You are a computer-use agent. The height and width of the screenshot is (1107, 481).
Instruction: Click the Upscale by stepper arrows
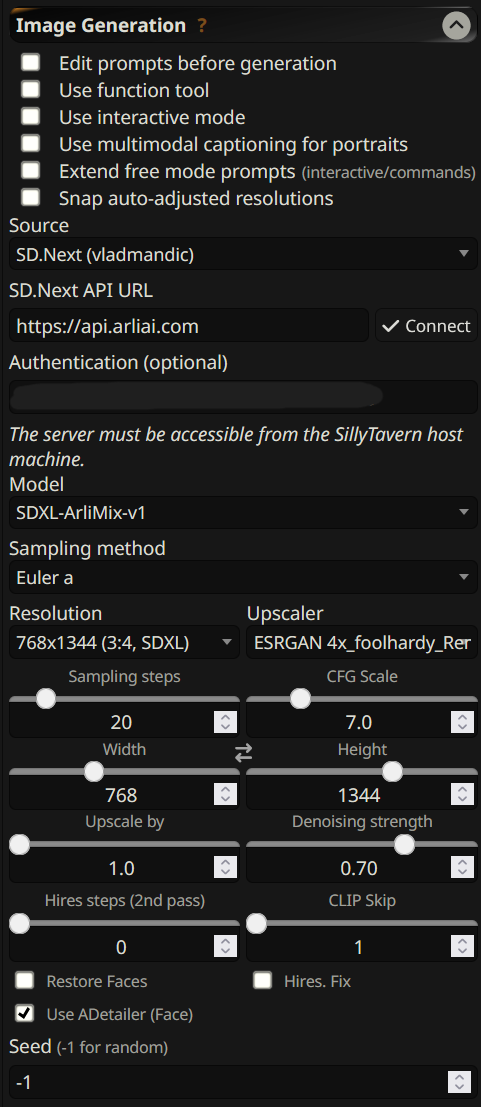pos(225,867)
